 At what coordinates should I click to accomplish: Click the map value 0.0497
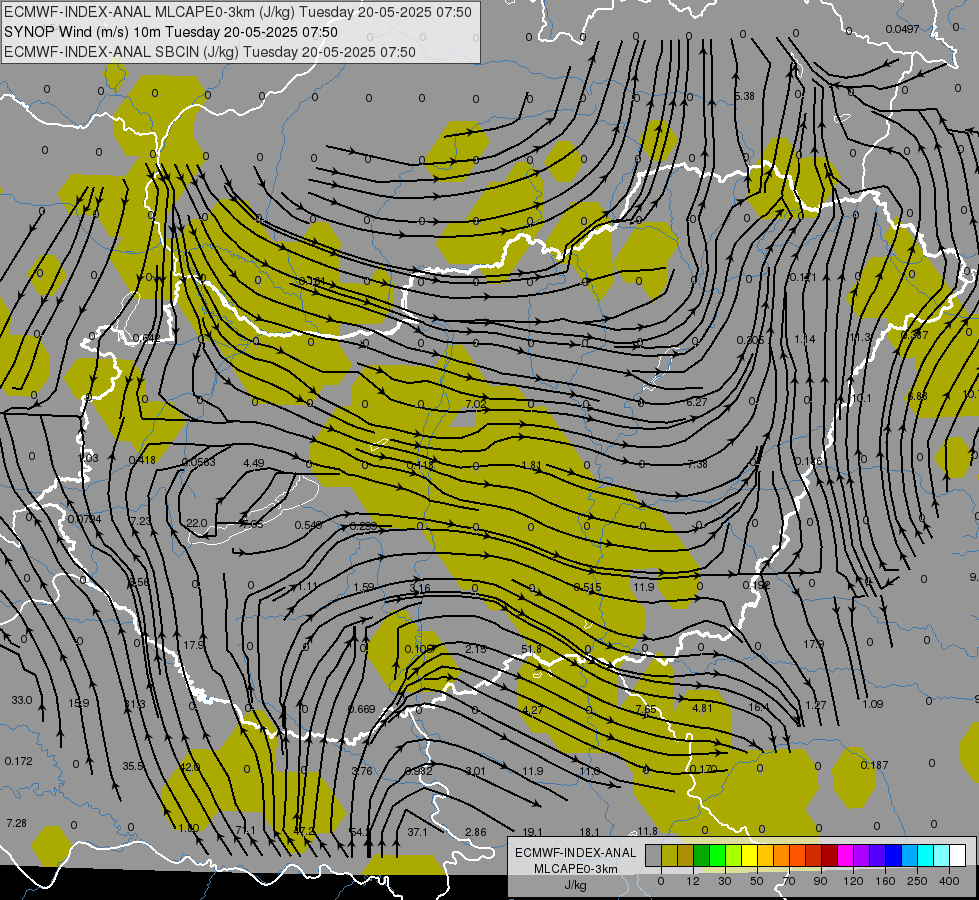(902, 29)
